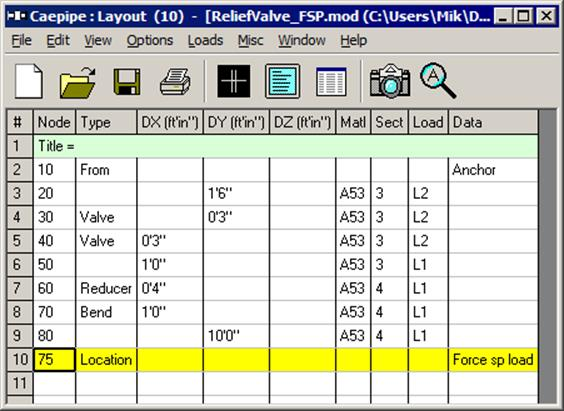Click the Data column header
Image resolution: width=564 pixels, height=411 pixels.
point(493,122)
